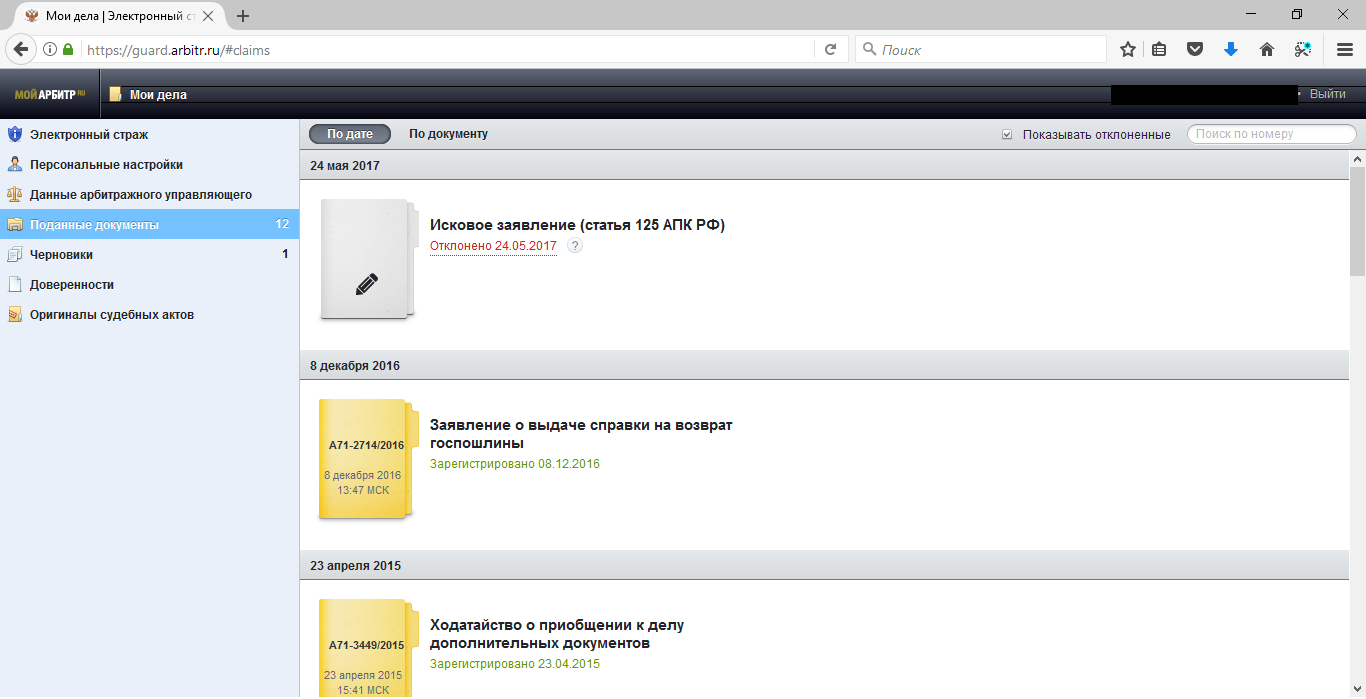Open the Firefox hamburger menu
The image size is (1366, 699).
1344,49
